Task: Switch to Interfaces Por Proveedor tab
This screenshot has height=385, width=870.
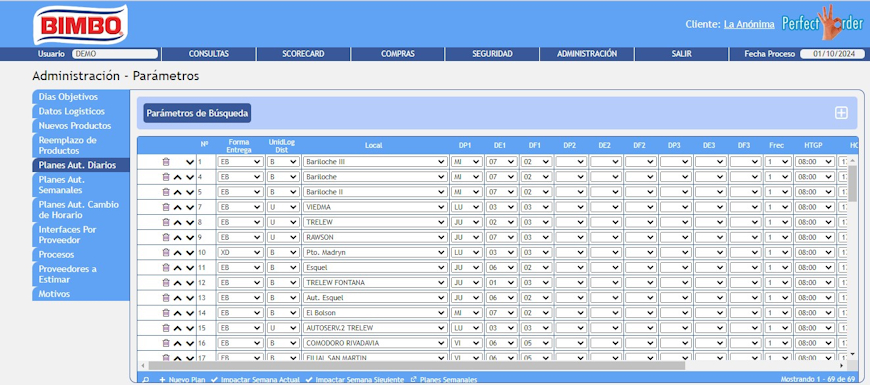Action: [x=80, y=235]
